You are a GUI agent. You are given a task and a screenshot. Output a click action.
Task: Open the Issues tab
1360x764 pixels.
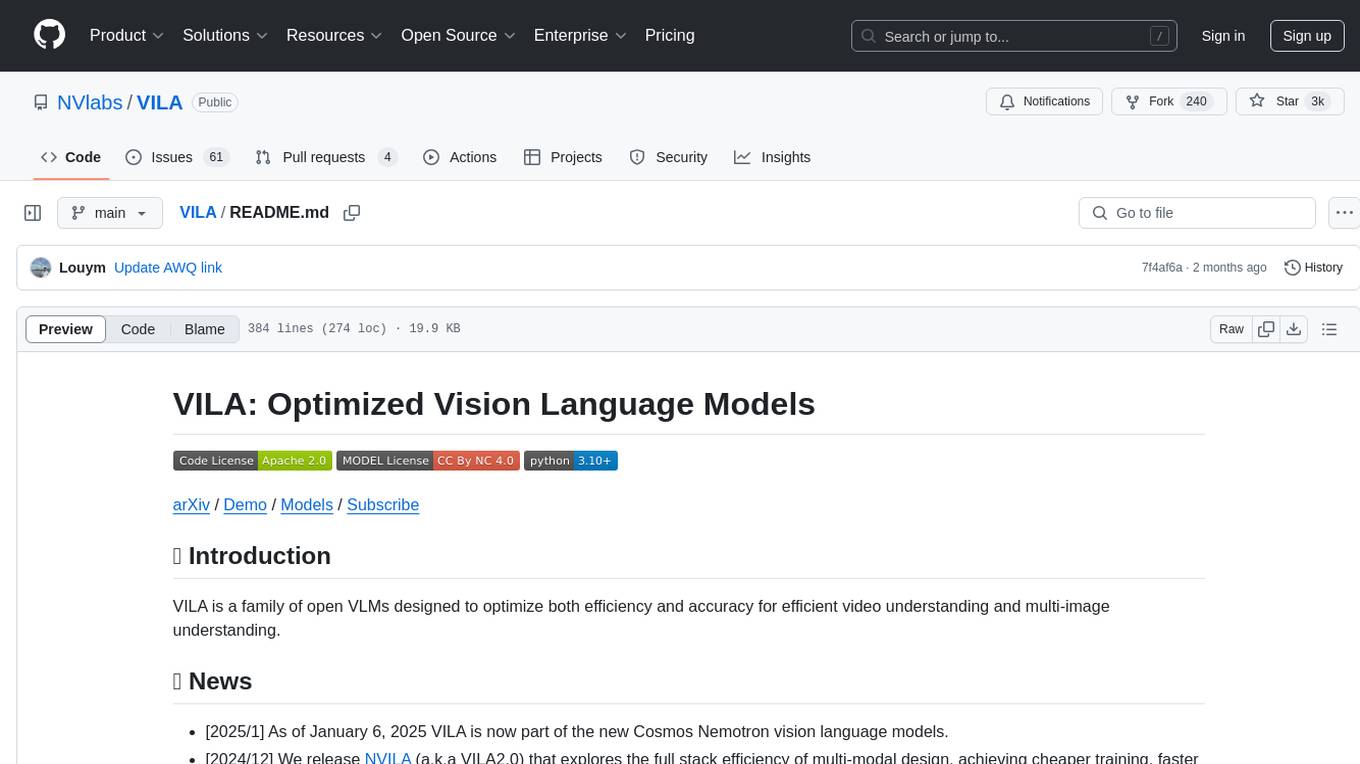(x=177, y=157)
